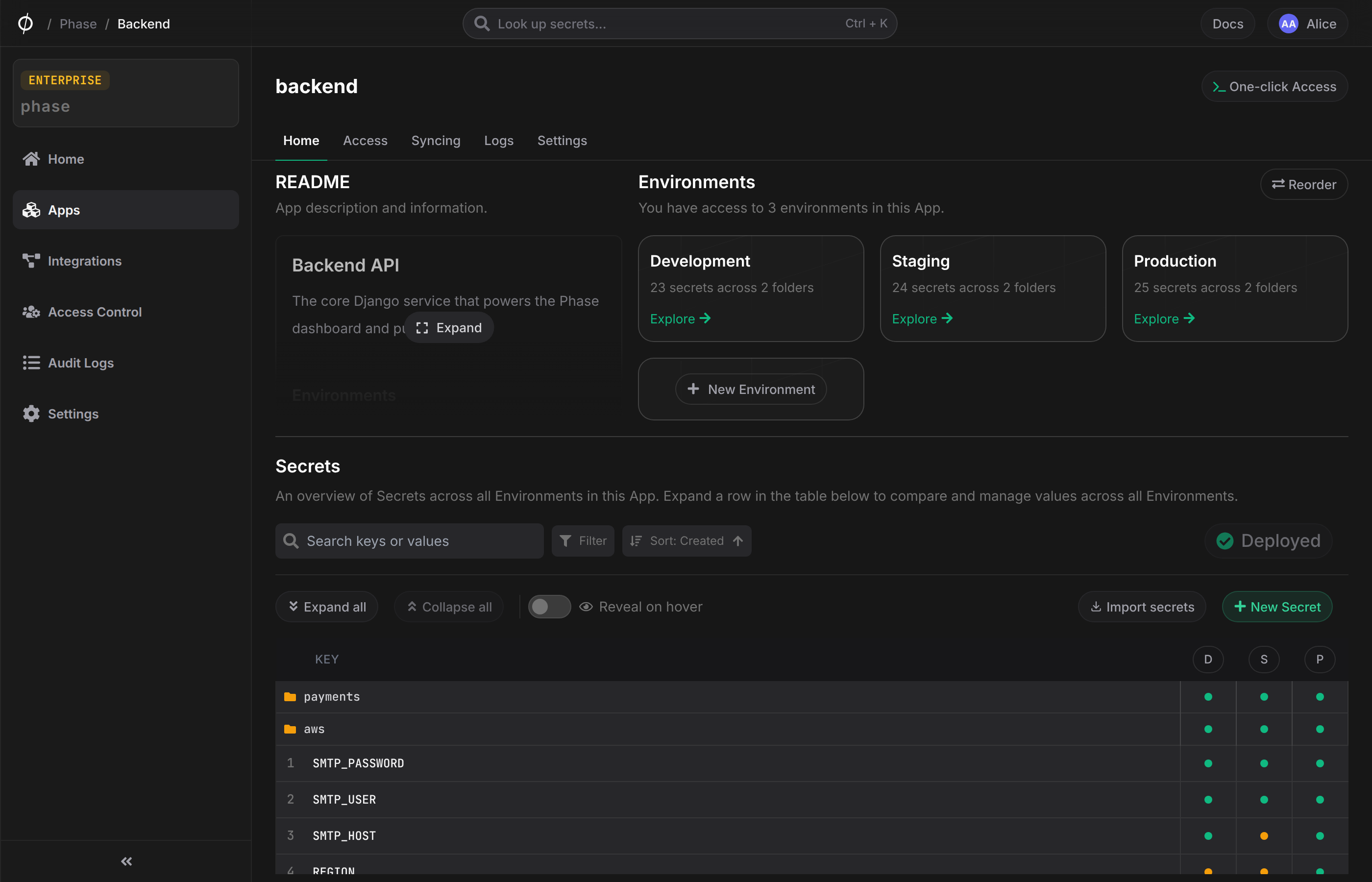1372x882 pixels.
Task: Collapse the sidebar with double chevron
Action: coord(126,861)
